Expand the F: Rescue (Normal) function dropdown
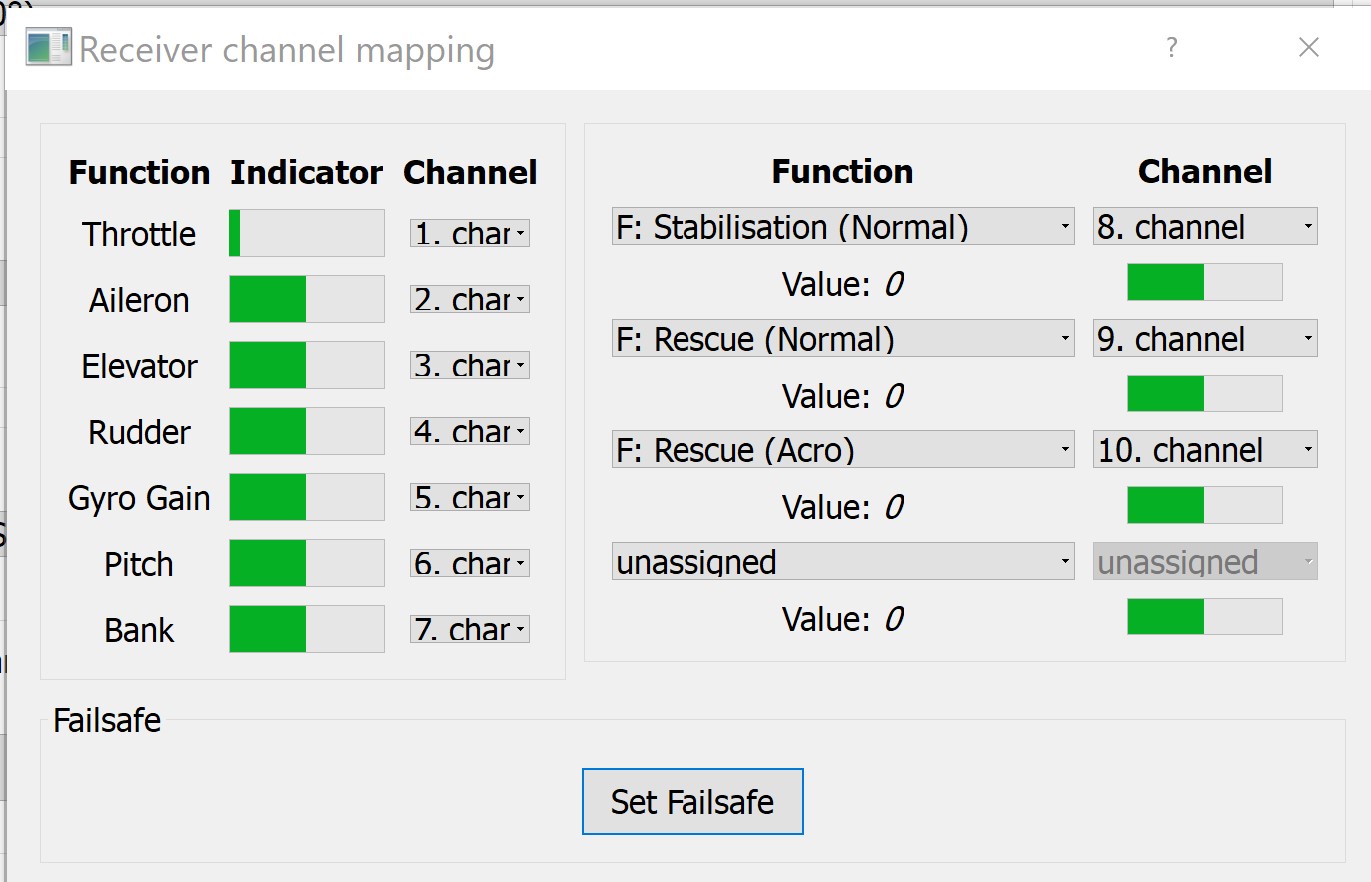The image size is (1371, 882). tap(842, 339)
